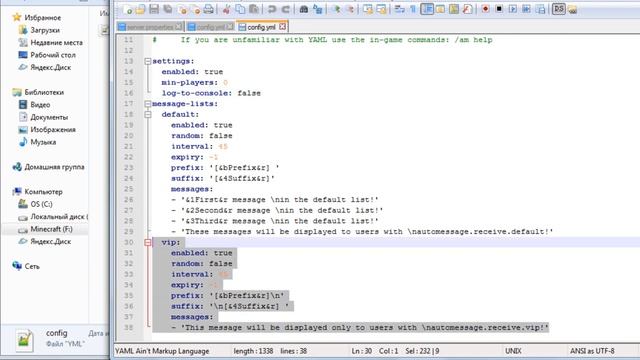Open the Replace dialog icon
640x360 pixels.
(317, 9)
